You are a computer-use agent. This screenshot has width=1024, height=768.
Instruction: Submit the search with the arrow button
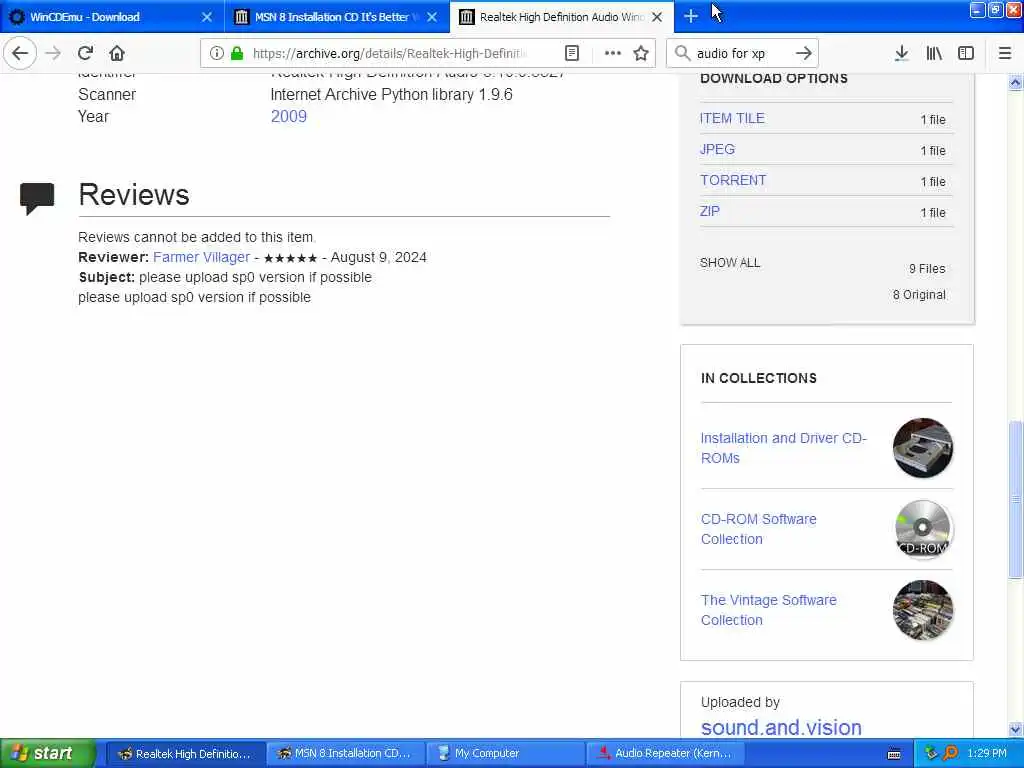click(804, 54)
